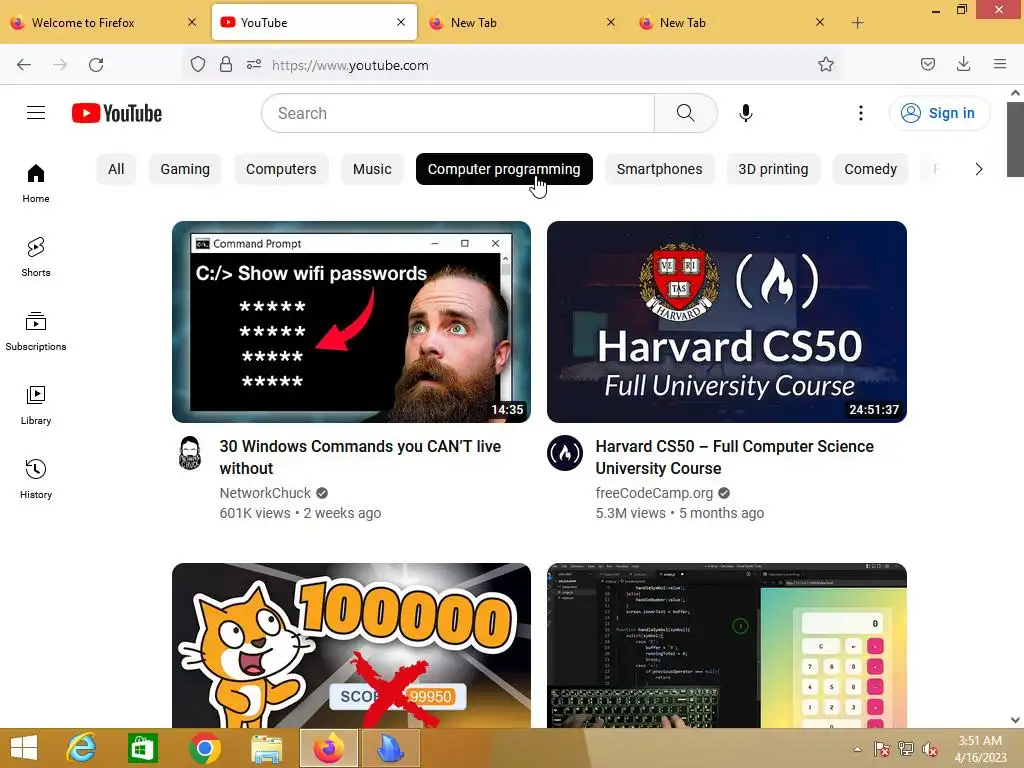1024x768 pixels.
Task: Go to Home in sidebar
Action: click(36, 184)
